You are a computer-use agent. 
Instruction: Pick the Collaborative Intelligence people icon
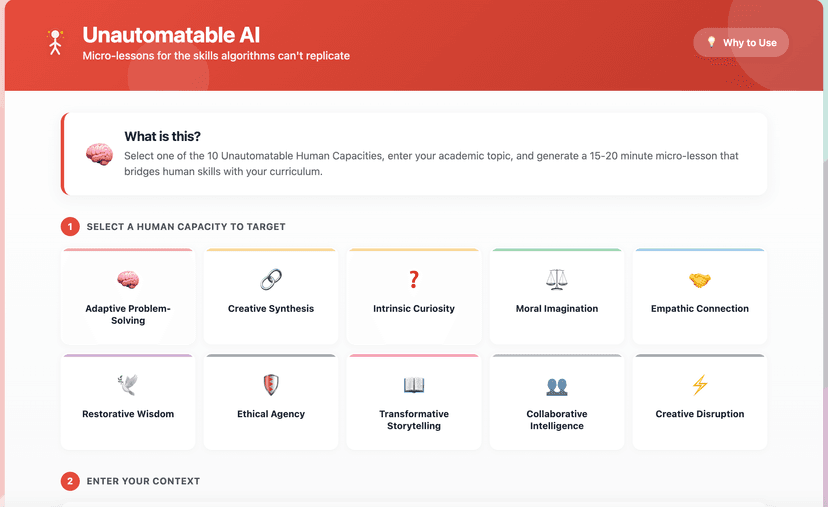(x=557, y=385)
